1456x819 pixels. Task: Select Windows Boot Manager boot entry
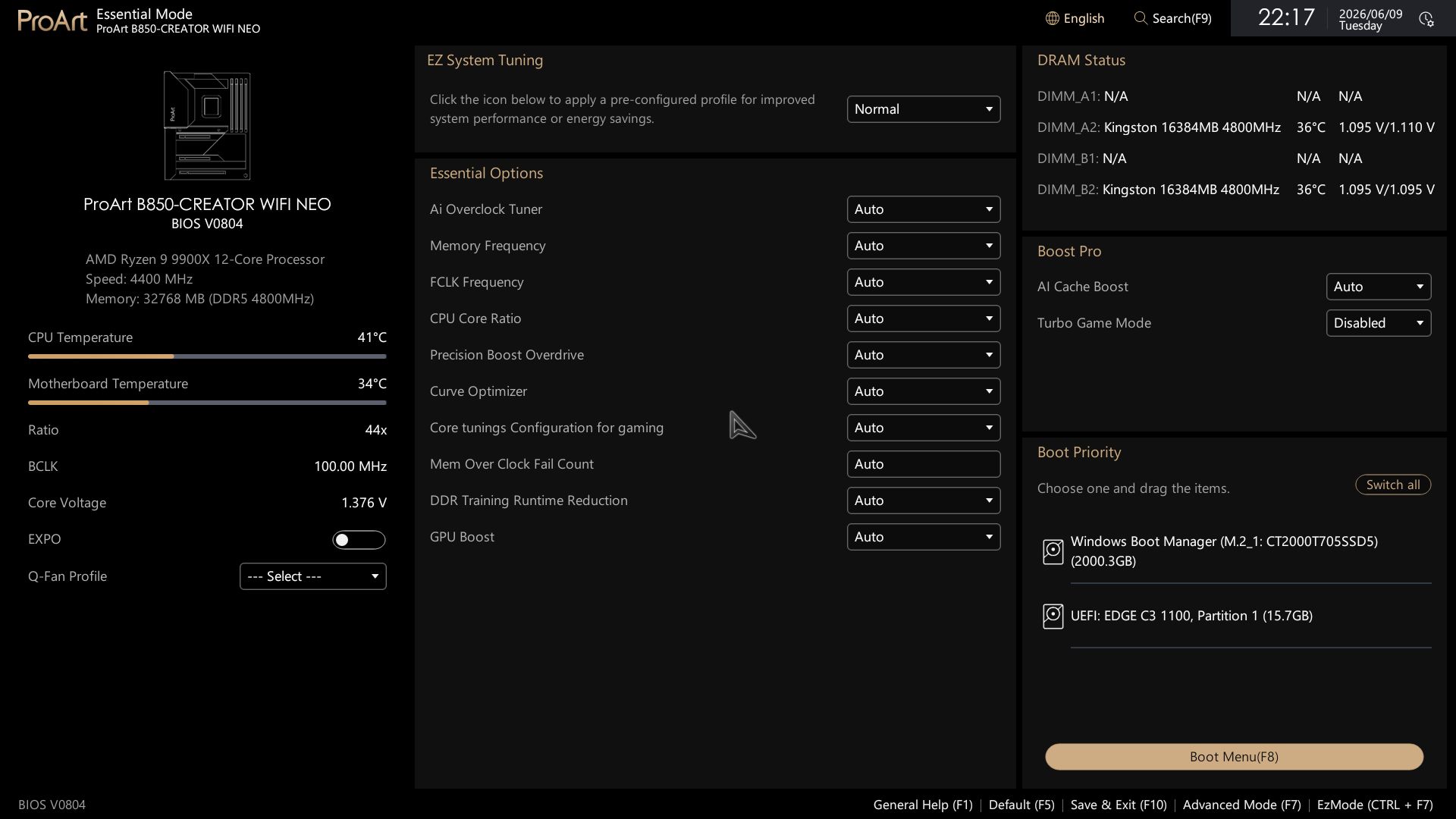pyautogui.click(x=1237, y=551)
